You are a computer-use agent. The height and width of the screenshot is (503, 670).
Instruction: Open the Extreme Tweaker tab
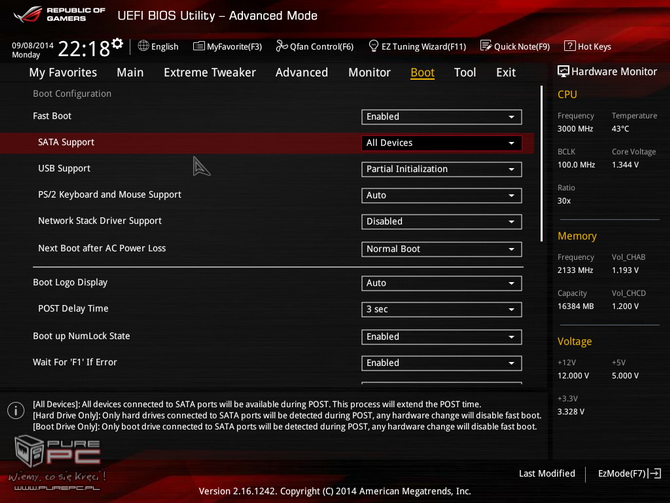point(209,72)
